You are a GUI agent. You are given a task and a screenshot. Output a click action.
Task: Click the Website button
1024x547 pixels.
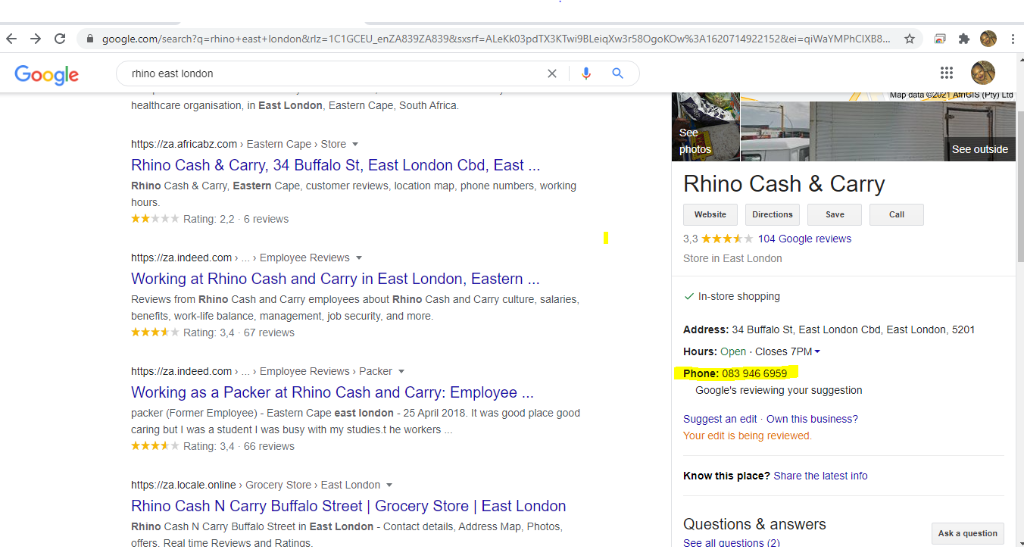click(710, 215)
